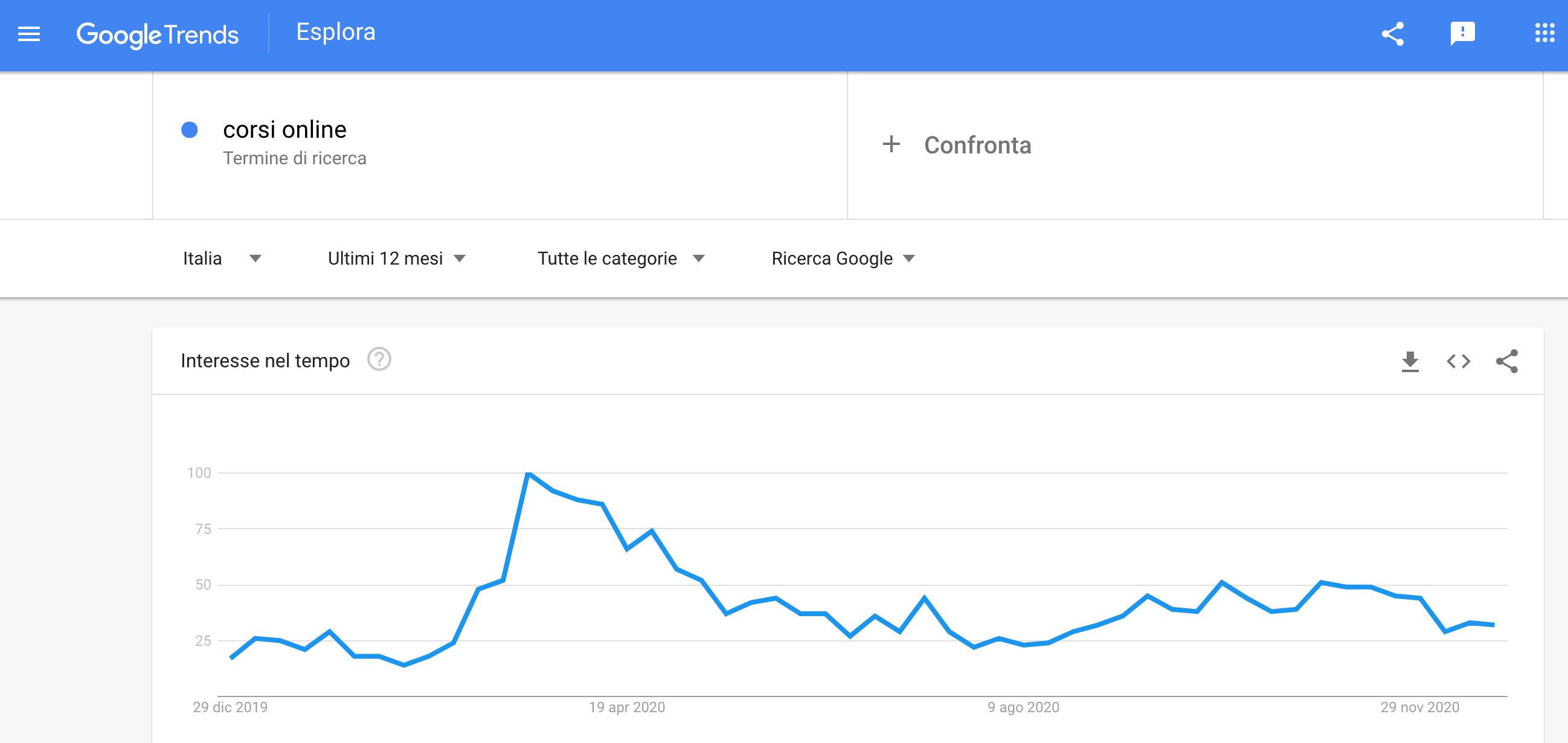The width and height of the screenshot is (1568, 743).
Task: Open the send feedback icon
Action: click(x=1462, y=33)
